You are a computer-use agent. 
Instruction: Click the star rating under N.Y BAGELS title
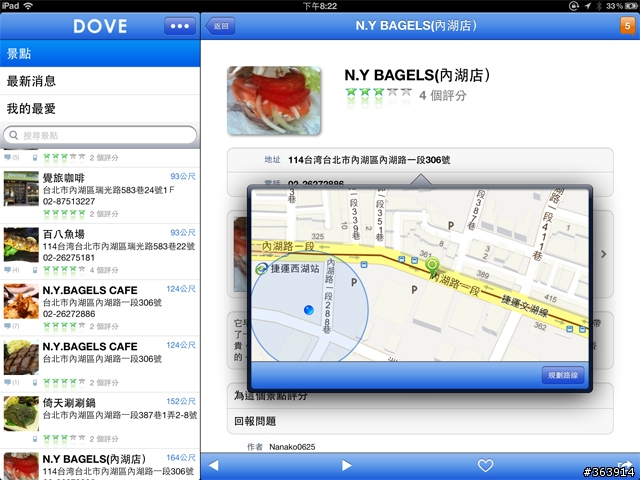click(x=378, y=93)
